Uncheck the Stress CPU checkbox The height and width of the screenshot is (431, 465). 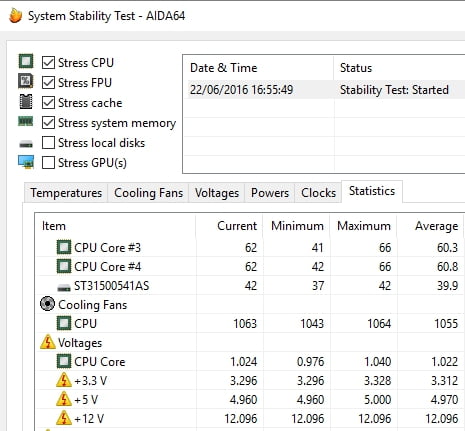(49, 63)
